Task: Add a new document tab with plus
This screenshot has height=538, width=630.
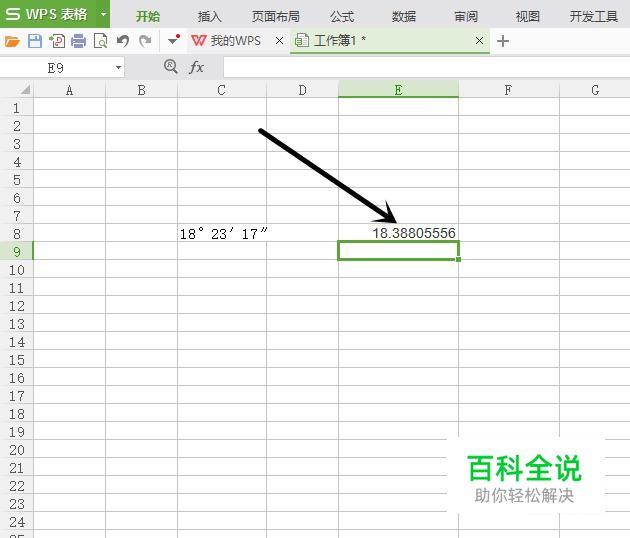Action: coord(503,41)
